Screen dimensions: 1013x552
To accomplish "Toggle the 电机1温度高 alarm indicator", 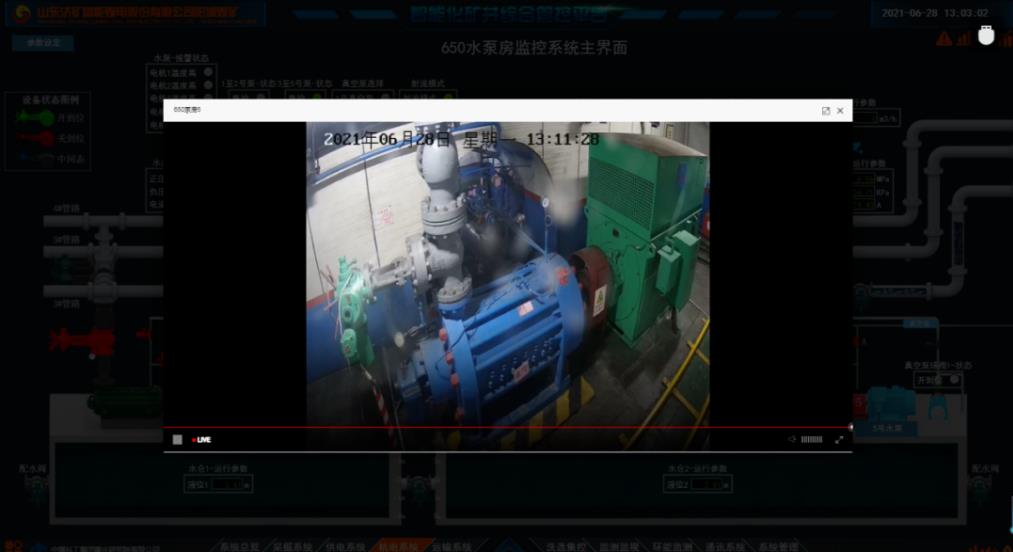I will pyautogui.click(x=208, y=72).
